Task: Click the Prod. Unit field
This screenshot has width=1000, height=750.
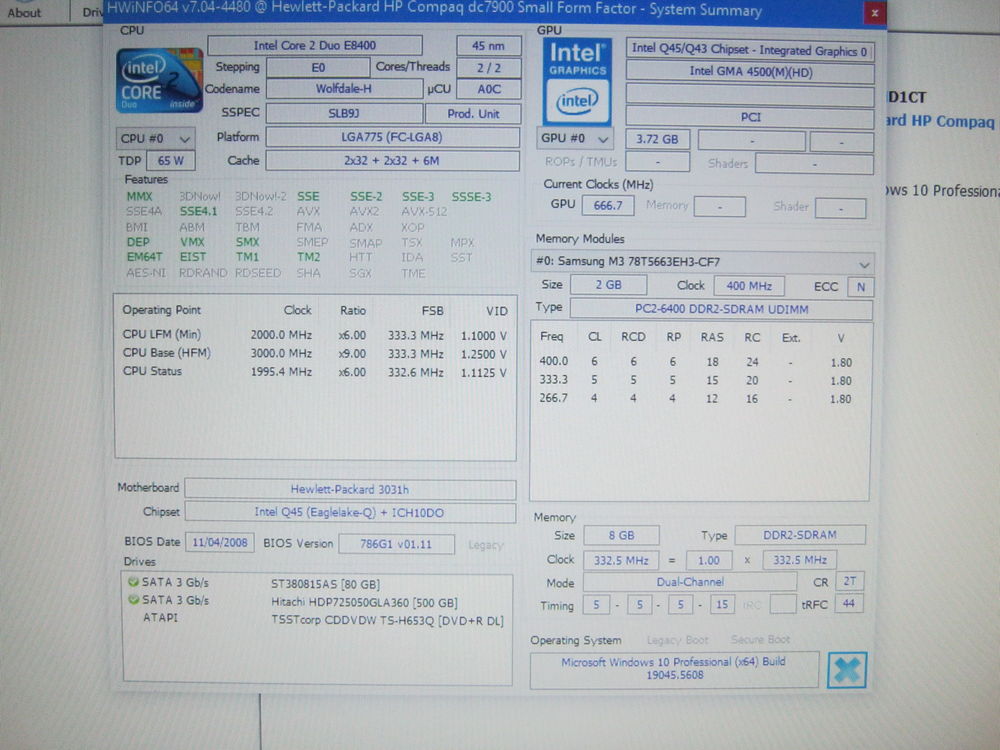Action: (473, 114)
